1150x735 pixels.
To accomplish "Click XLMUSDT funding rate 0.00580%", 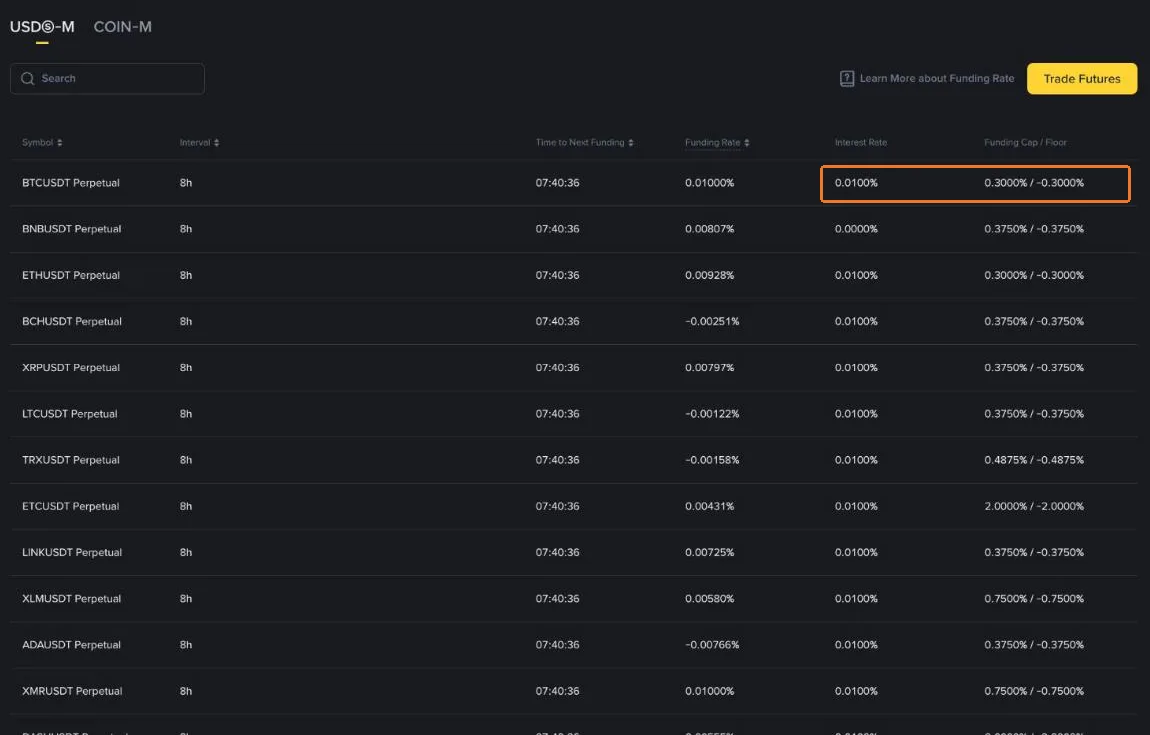I will 709,599.
